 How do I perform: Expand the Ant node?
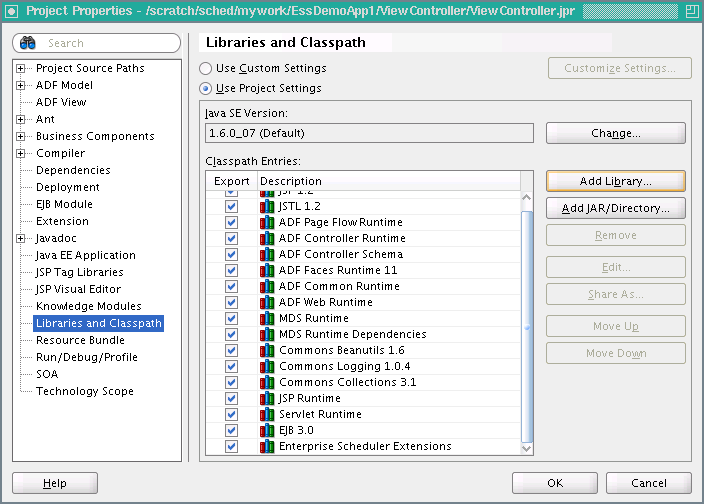click(x=20, y=119)
